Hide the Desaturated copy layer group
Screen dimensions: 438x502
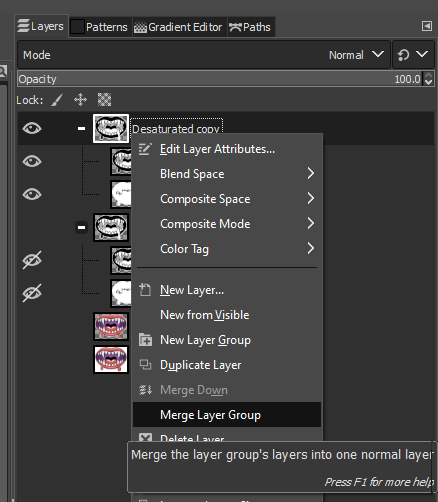(32, 128)
